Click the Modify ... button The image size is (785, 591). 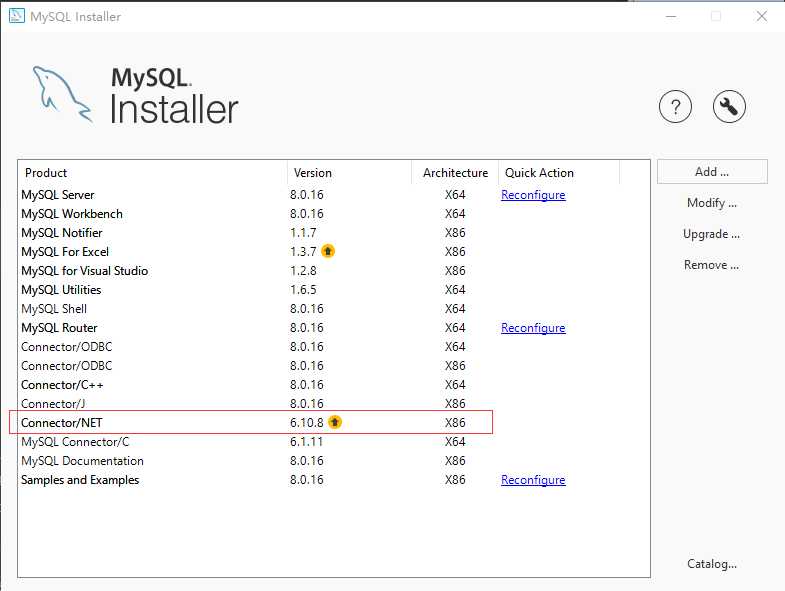click(x=712, y=203)
